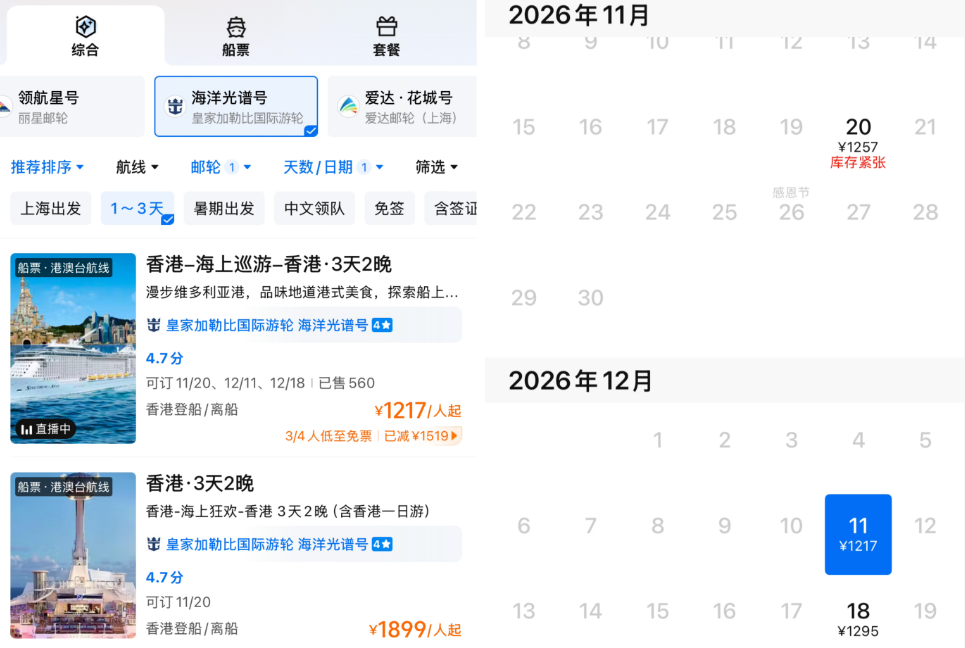
Task: Expand the 邮轮 filter dropdown
Action: tap(221, 167)
